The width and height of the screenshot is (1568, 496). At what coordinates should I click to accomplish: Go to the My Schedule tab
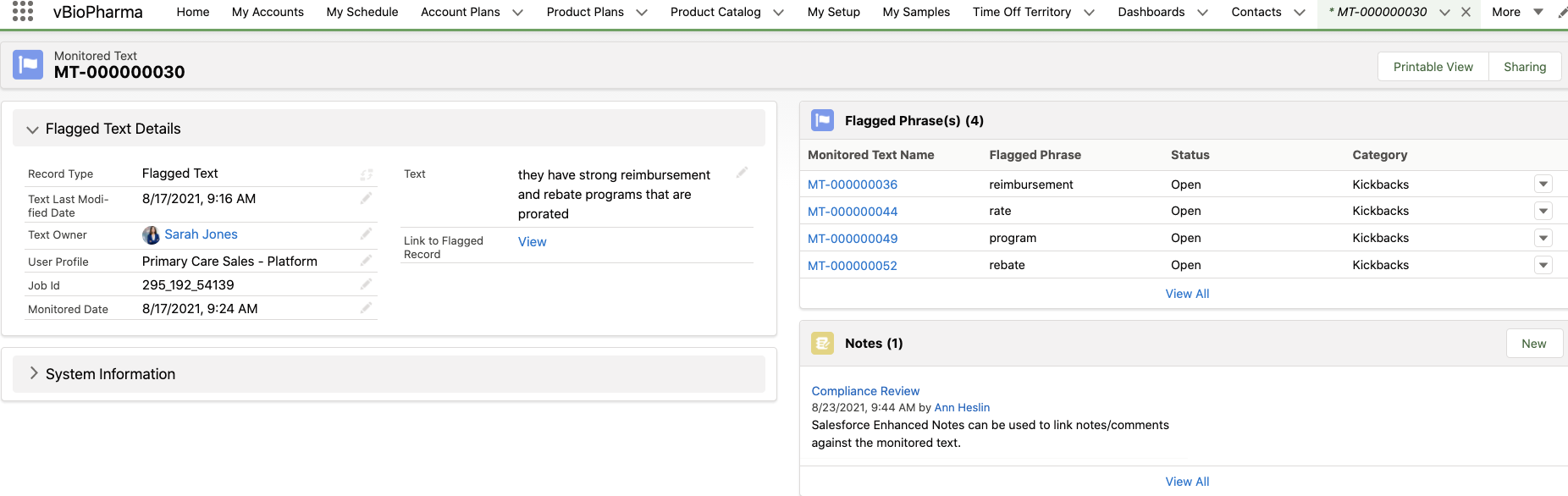click(362, 12)
